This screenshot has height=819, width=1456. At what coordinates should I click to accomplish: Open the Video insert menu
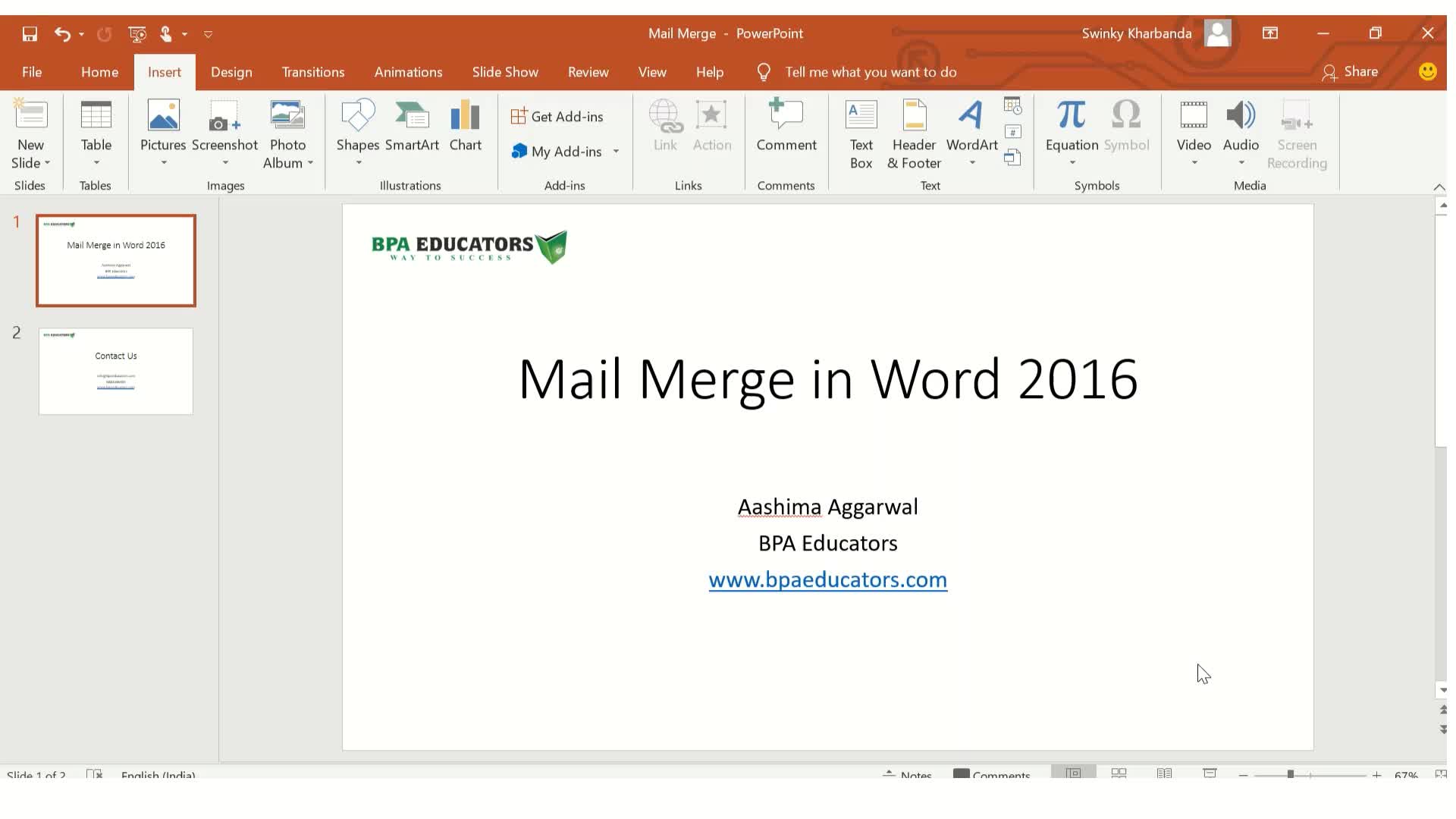[x=1194, y=133]
